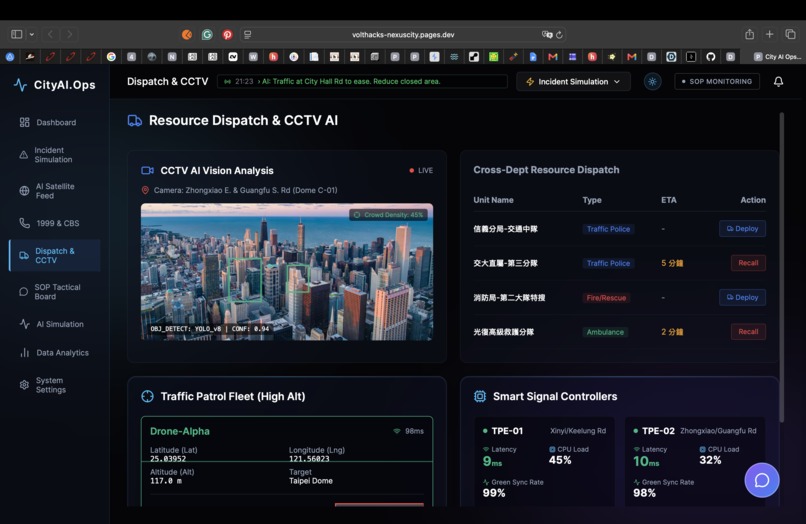Switch to the City AI Ops tab

pos(777,57)
